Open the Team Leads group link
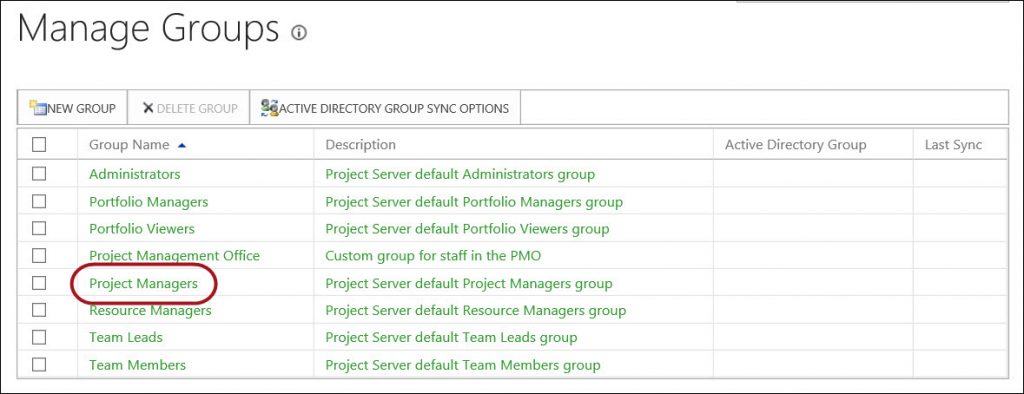1024x394 pixels. (126, 337)
